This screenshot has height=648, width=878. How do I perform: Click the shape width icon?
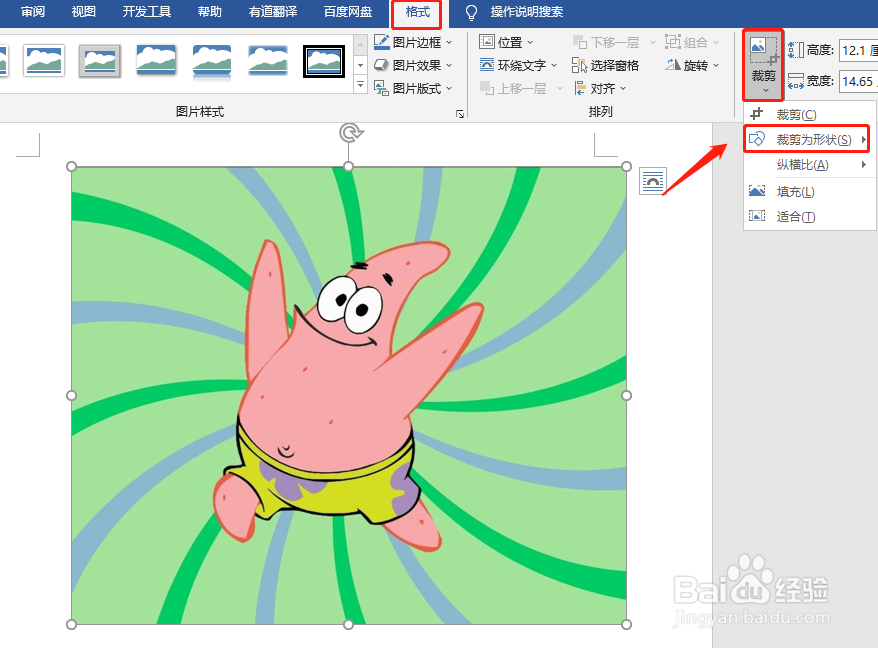(x=795, y=81)
